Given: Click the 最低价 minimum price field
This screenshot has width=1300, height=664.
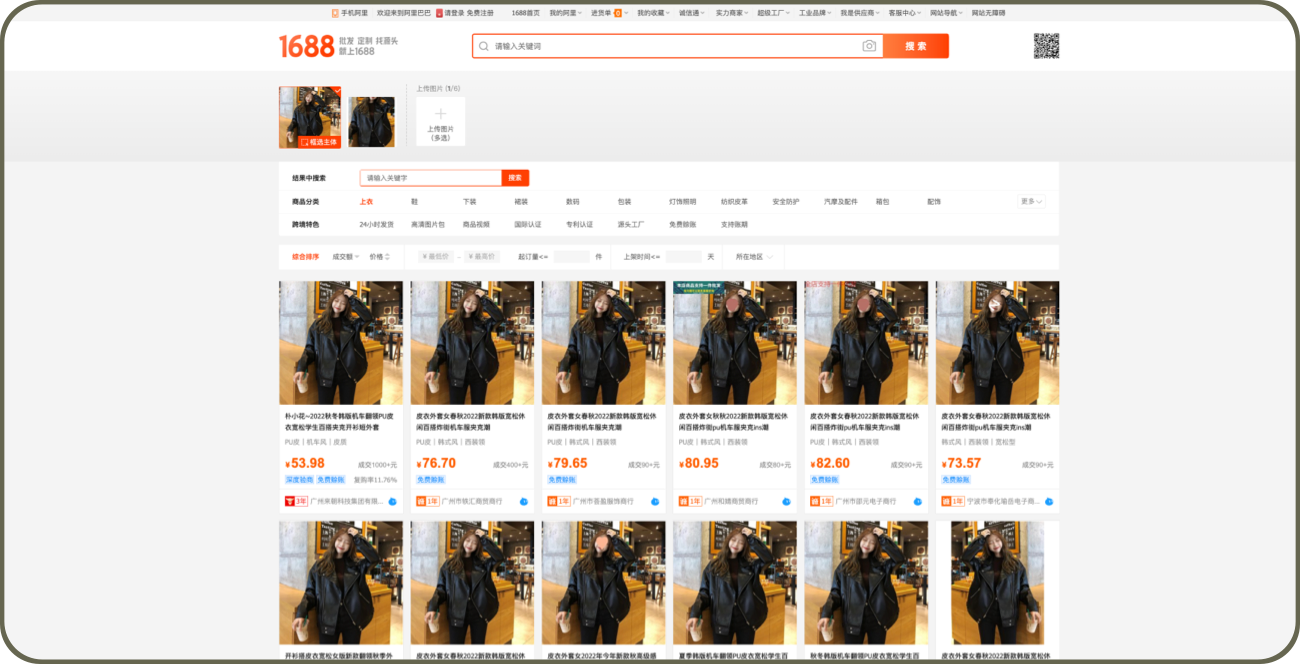Looking at the screenshot, I should pos(436,257).
